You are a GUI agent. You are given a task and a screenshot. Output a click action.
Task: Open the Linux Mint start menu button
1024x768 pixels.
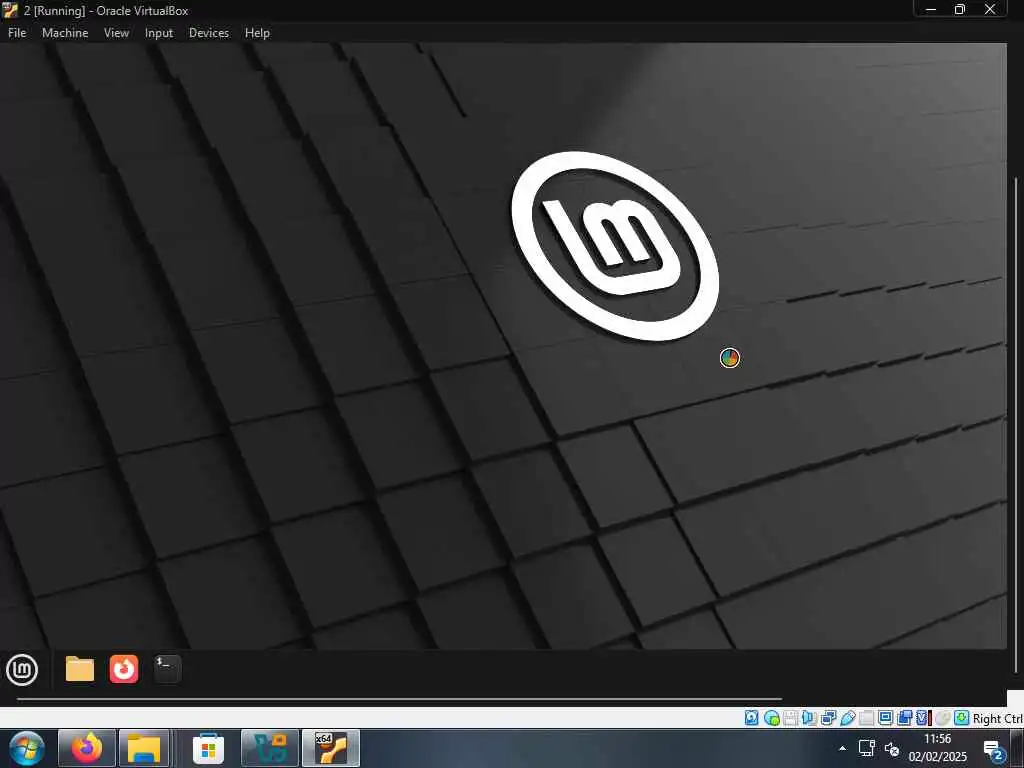[22, 670]
